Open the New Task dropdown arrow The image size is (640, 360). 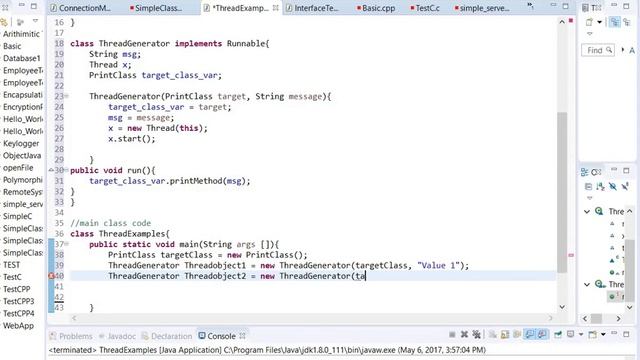click(599, 22)
